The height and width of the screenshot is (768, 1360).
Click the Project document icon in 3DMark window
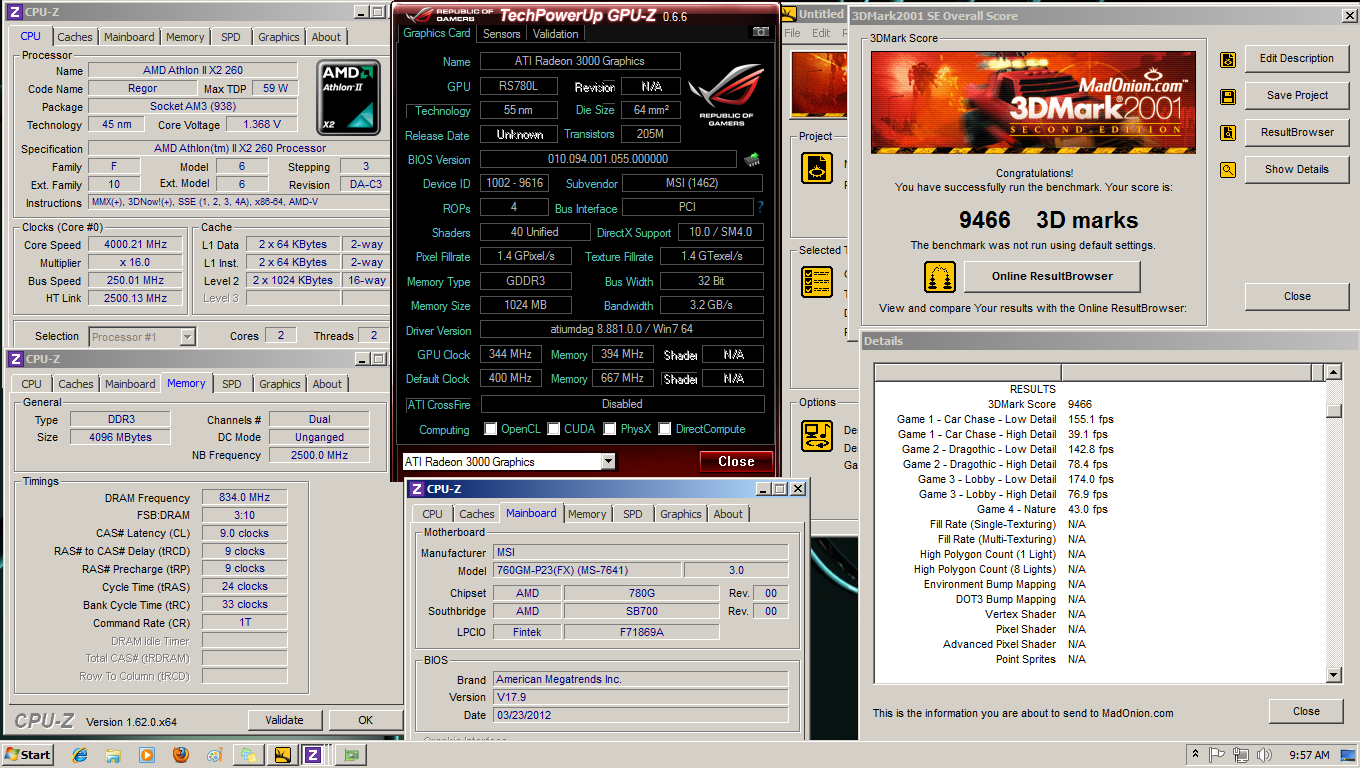(x=817, y=167)
